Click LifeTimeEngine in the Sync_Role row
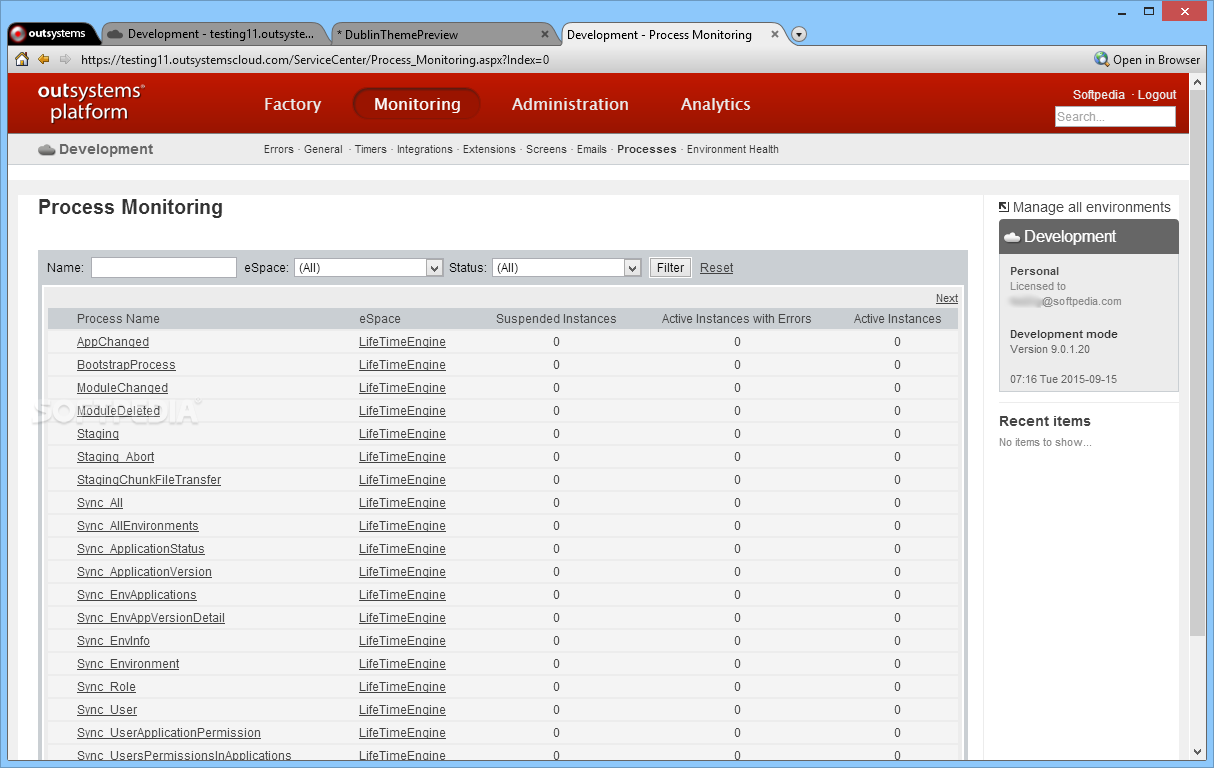 402,687
